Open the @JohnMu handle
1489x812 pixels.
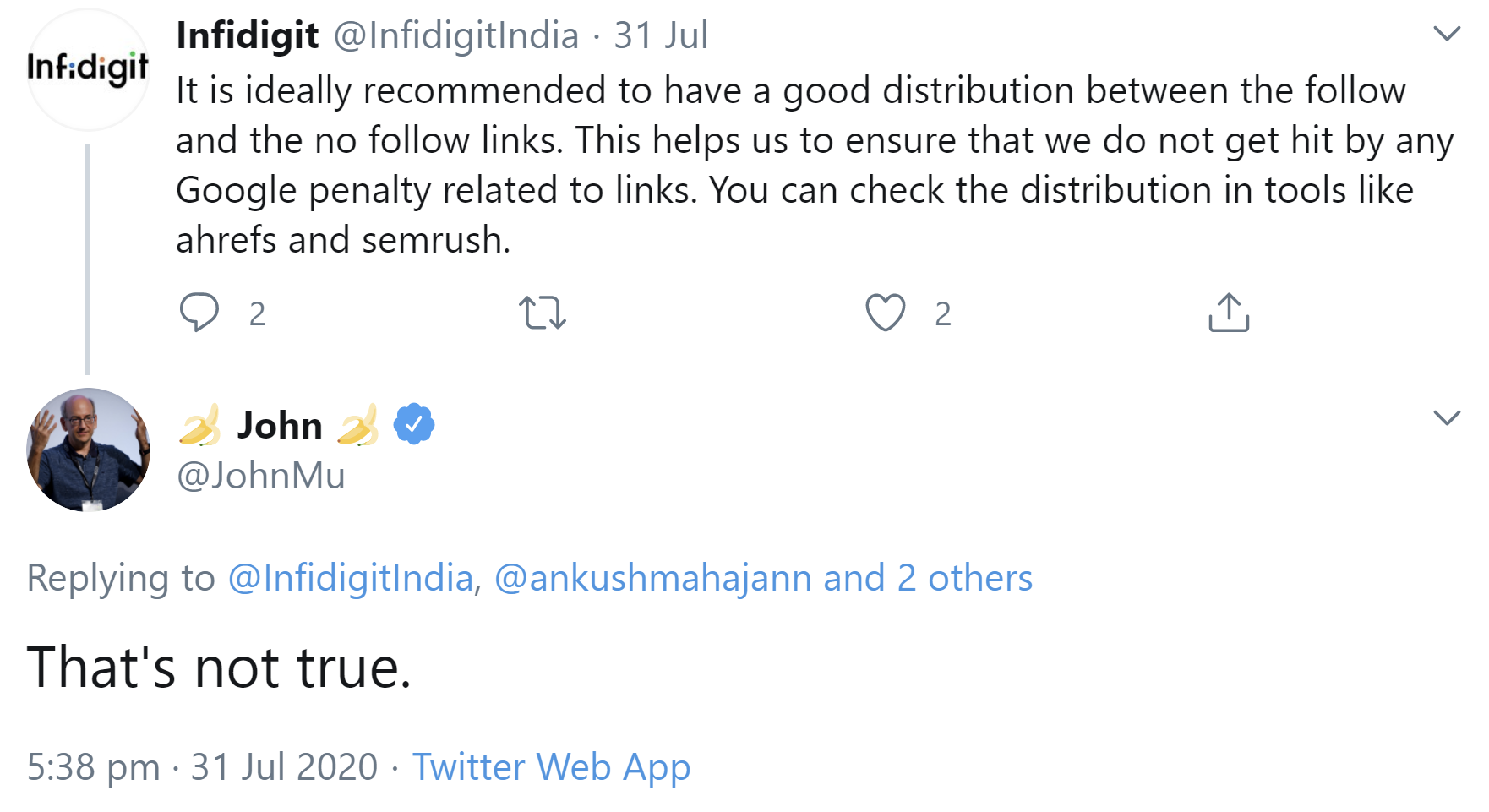[260, 476]
